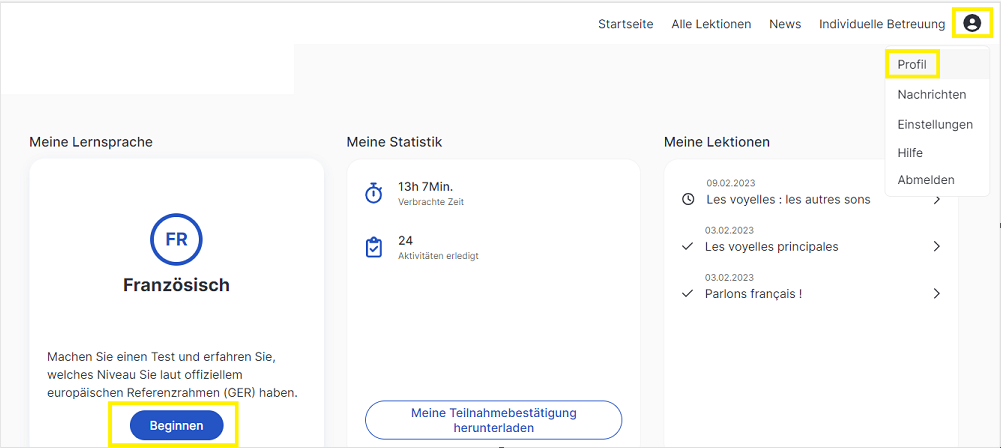Screen dimensions: 1001x448
Task: Expand chevron for Parlons français ! lesson
Action: pos(937,294)
